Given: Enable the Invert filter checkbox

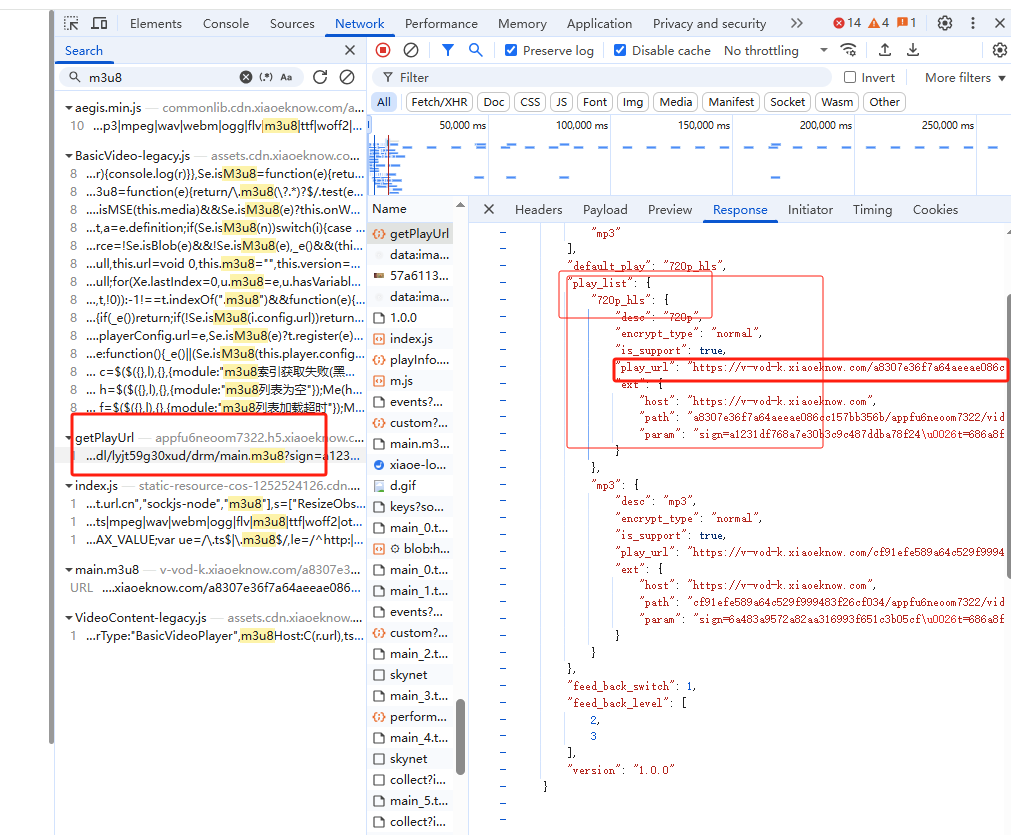Looking at the screenshot, I should [850, 77].
